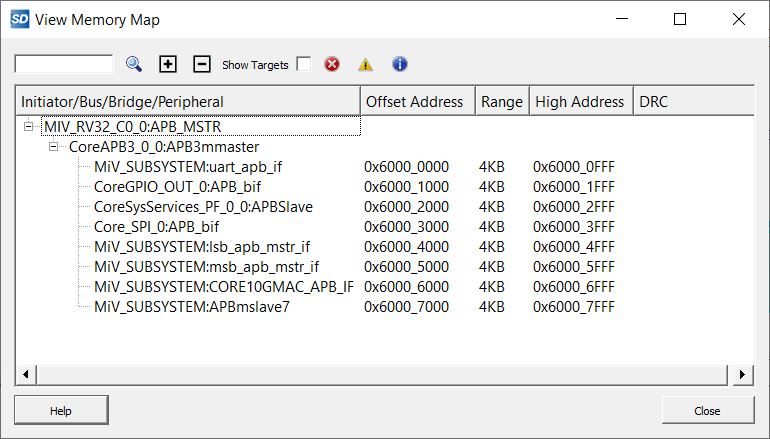Expand all rows with plus icon

click(x=168, y=64)
